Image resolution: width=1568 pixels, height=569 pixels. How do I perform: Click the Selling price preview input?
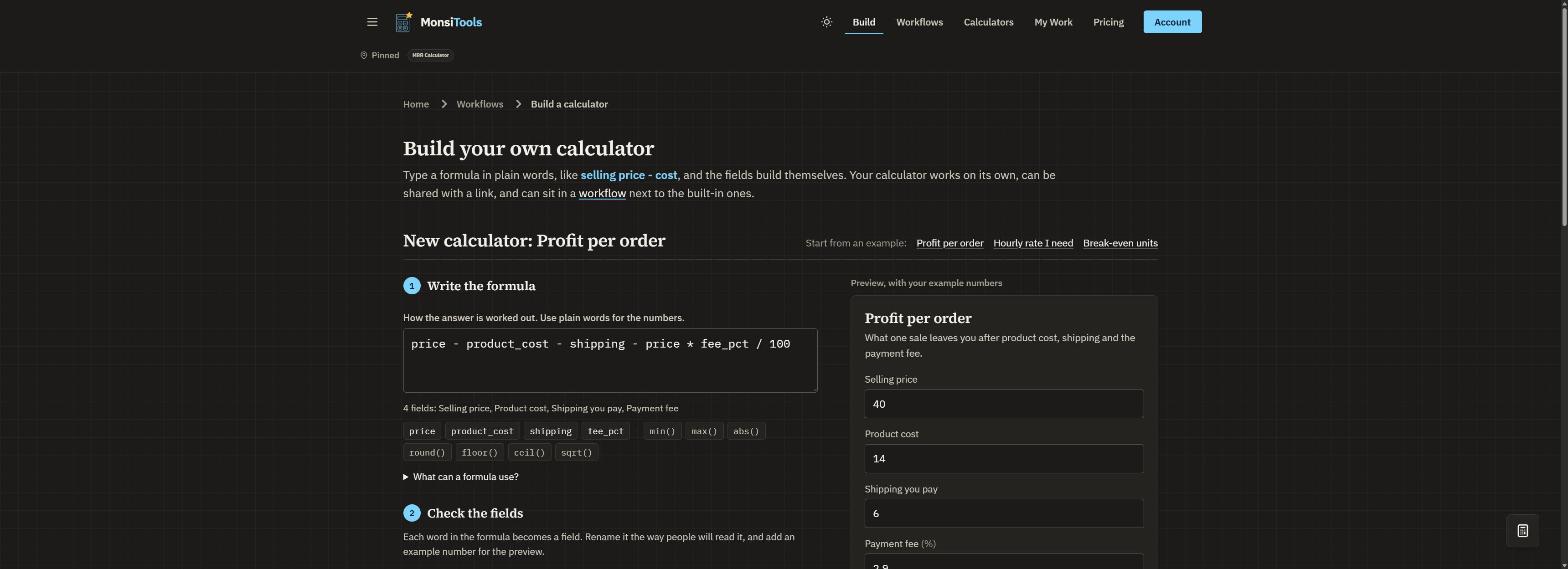coord(1003,404)
